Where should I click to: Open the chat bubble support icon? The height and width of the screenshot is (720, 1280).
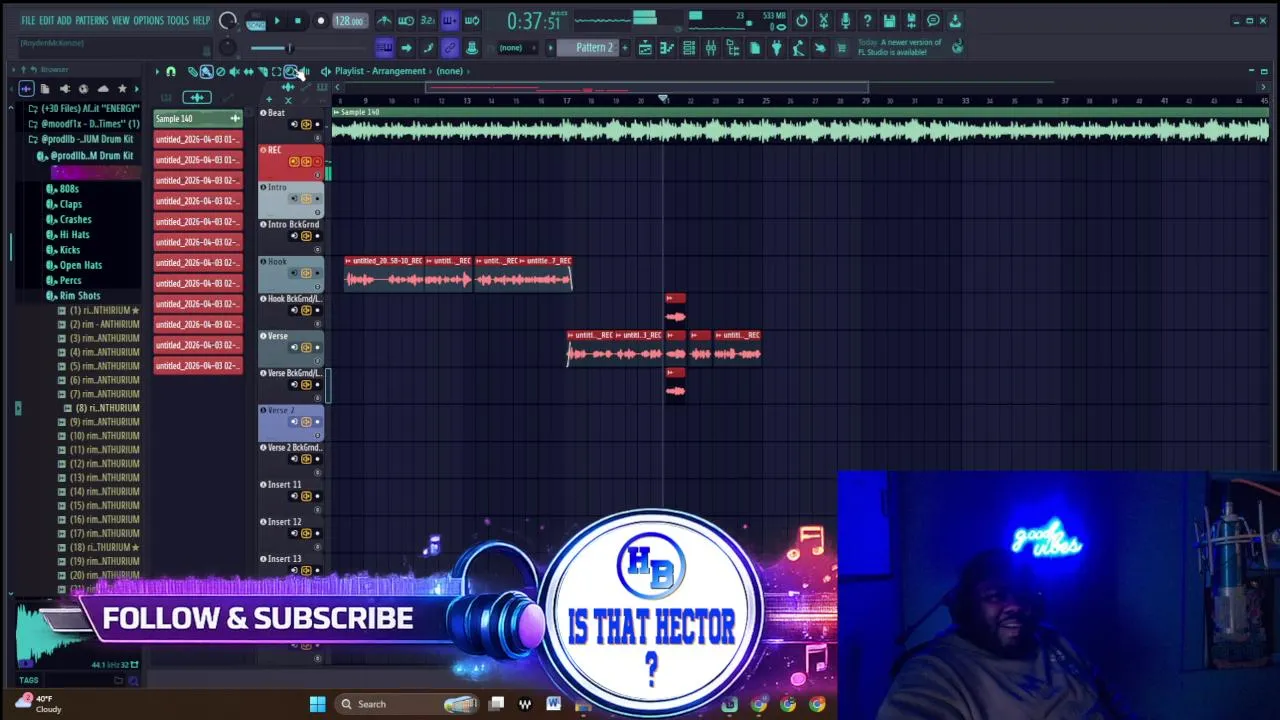pyautogui.click(x=933, y=20)
